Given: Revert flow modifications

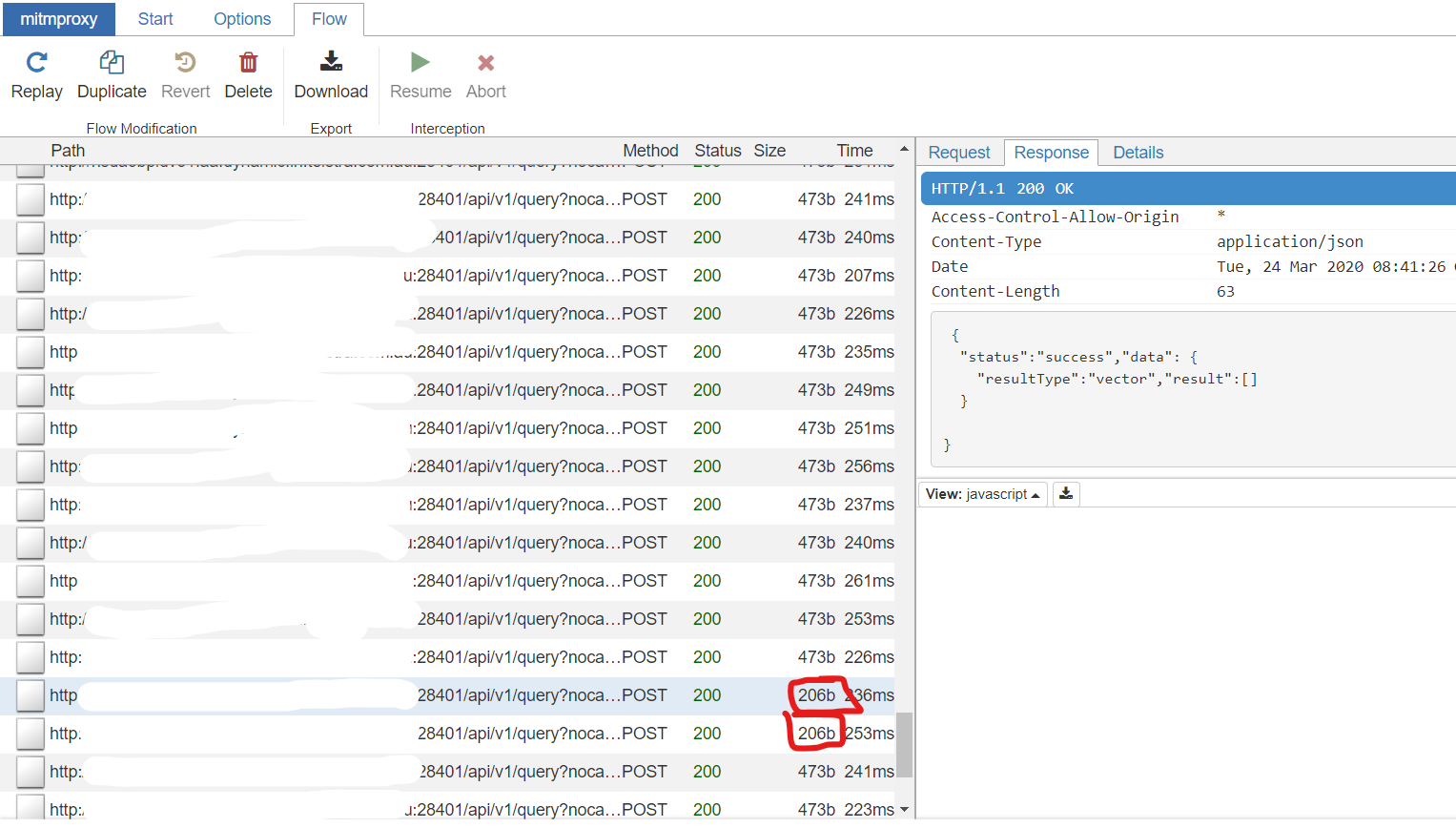Looking at the screenshot, I should pos(185,76).
